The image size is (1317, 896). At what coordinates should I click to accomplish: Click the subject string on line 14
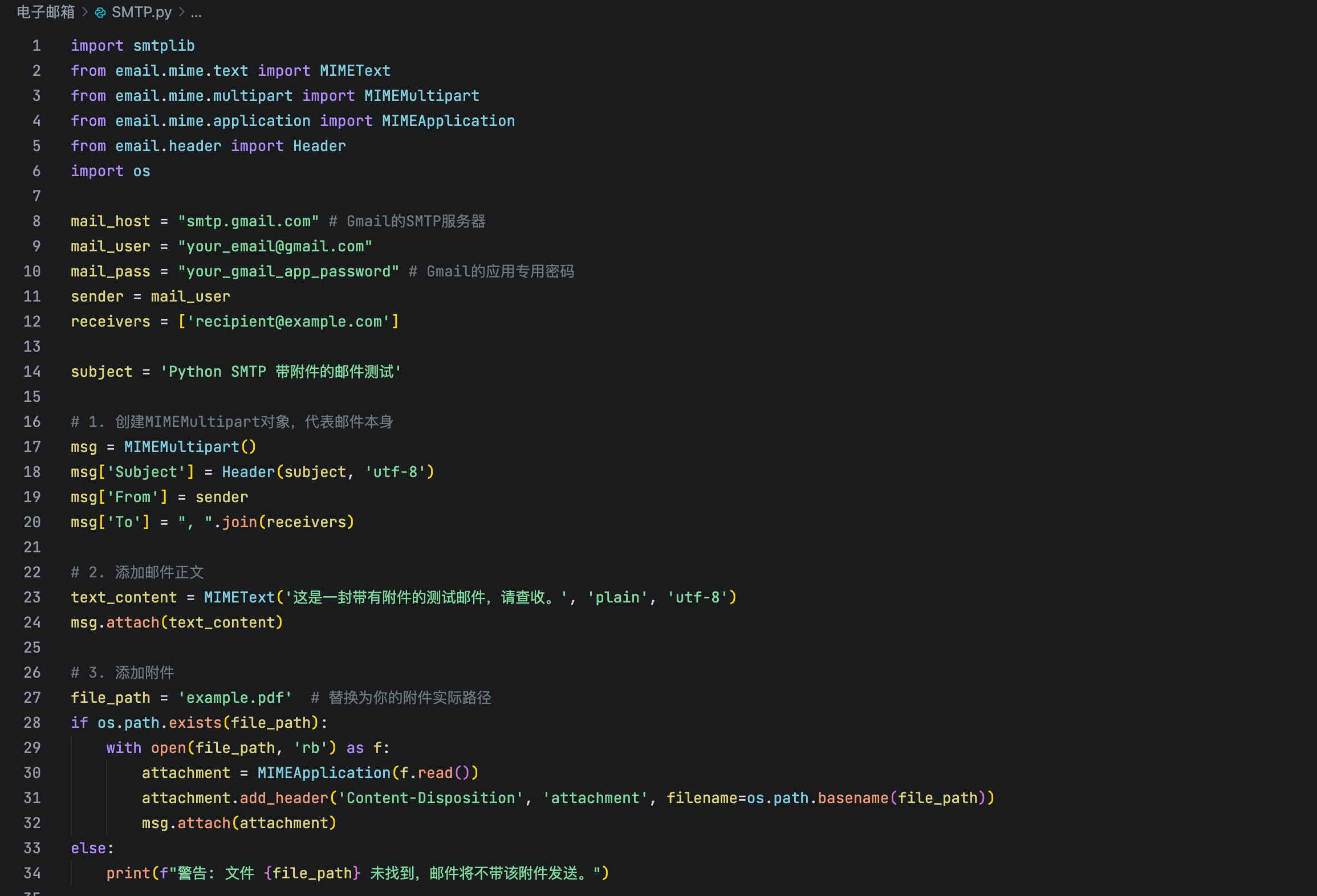281,372
